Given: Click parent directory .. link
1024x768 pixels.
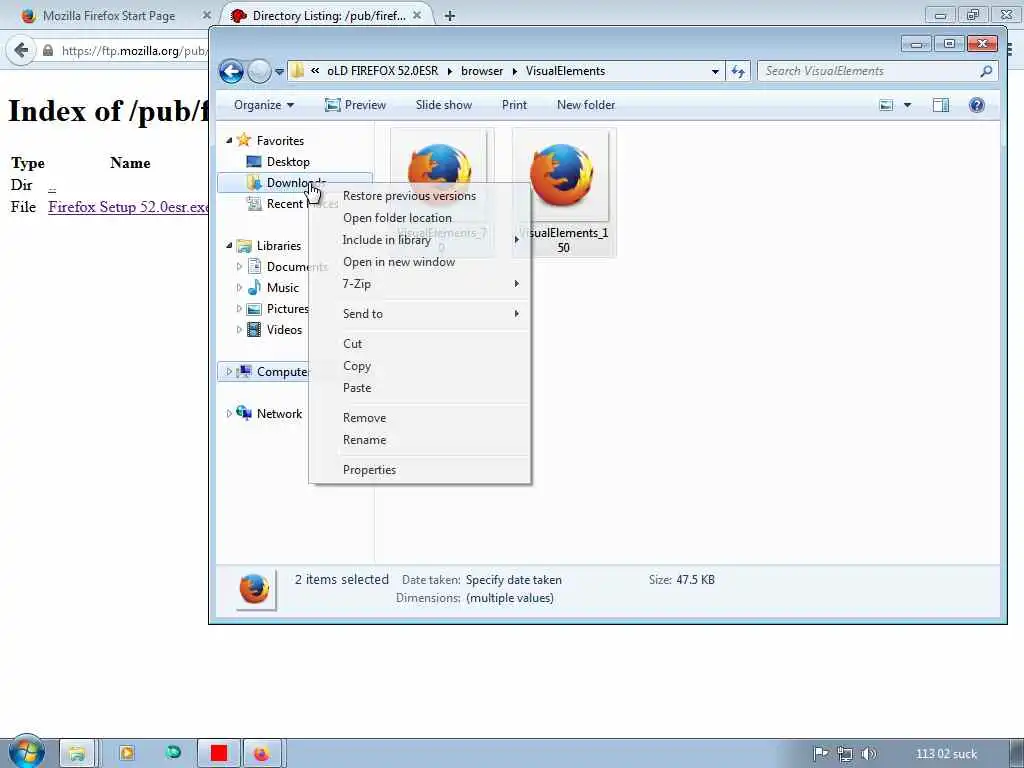Looking at the screenshot, I should click(x=52, y=185).
